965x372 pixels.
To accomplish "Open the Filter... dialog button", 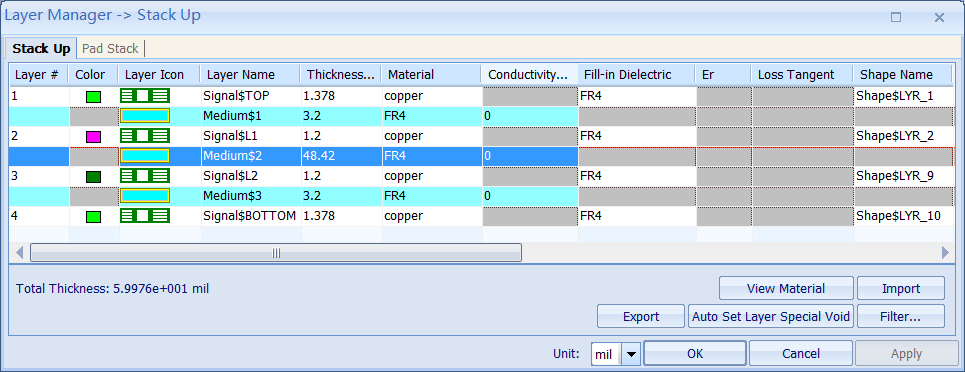I will (901, 317).
